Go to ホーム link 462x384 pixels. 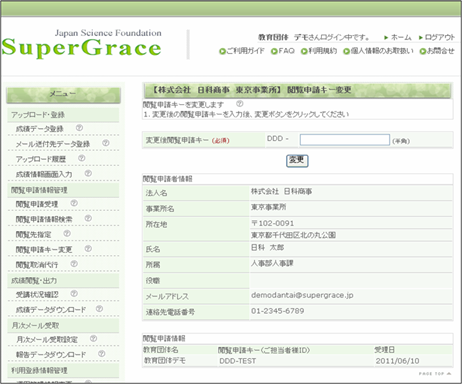pos(397,37)
